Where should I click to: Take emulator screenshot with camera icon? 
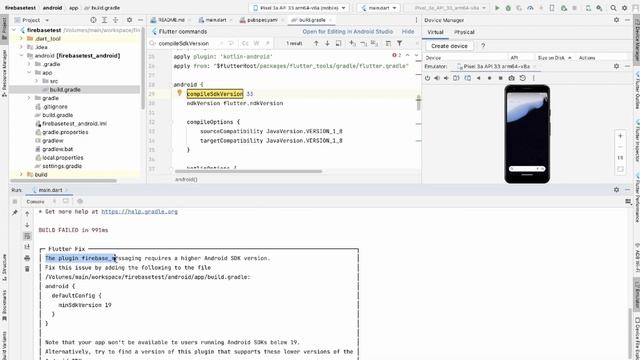pos(511,78)
